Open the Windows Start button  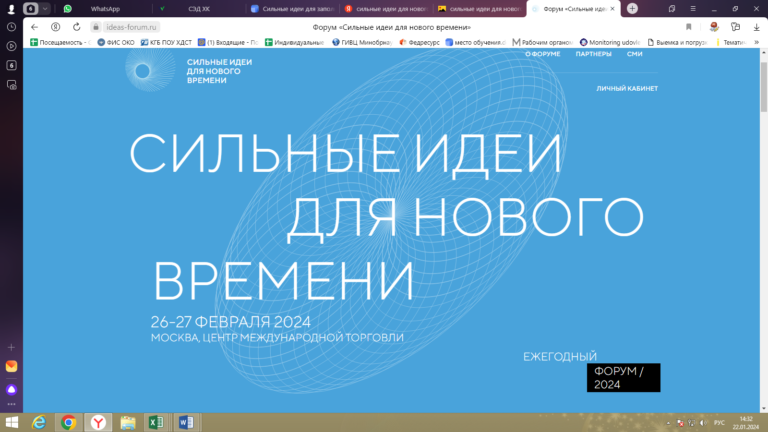pos(11,422)
